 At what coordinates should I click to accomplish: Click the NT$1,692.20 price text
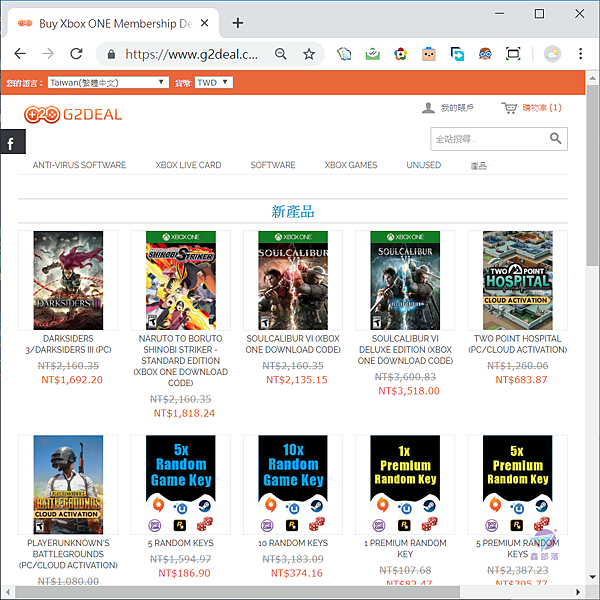pos(72,380)
